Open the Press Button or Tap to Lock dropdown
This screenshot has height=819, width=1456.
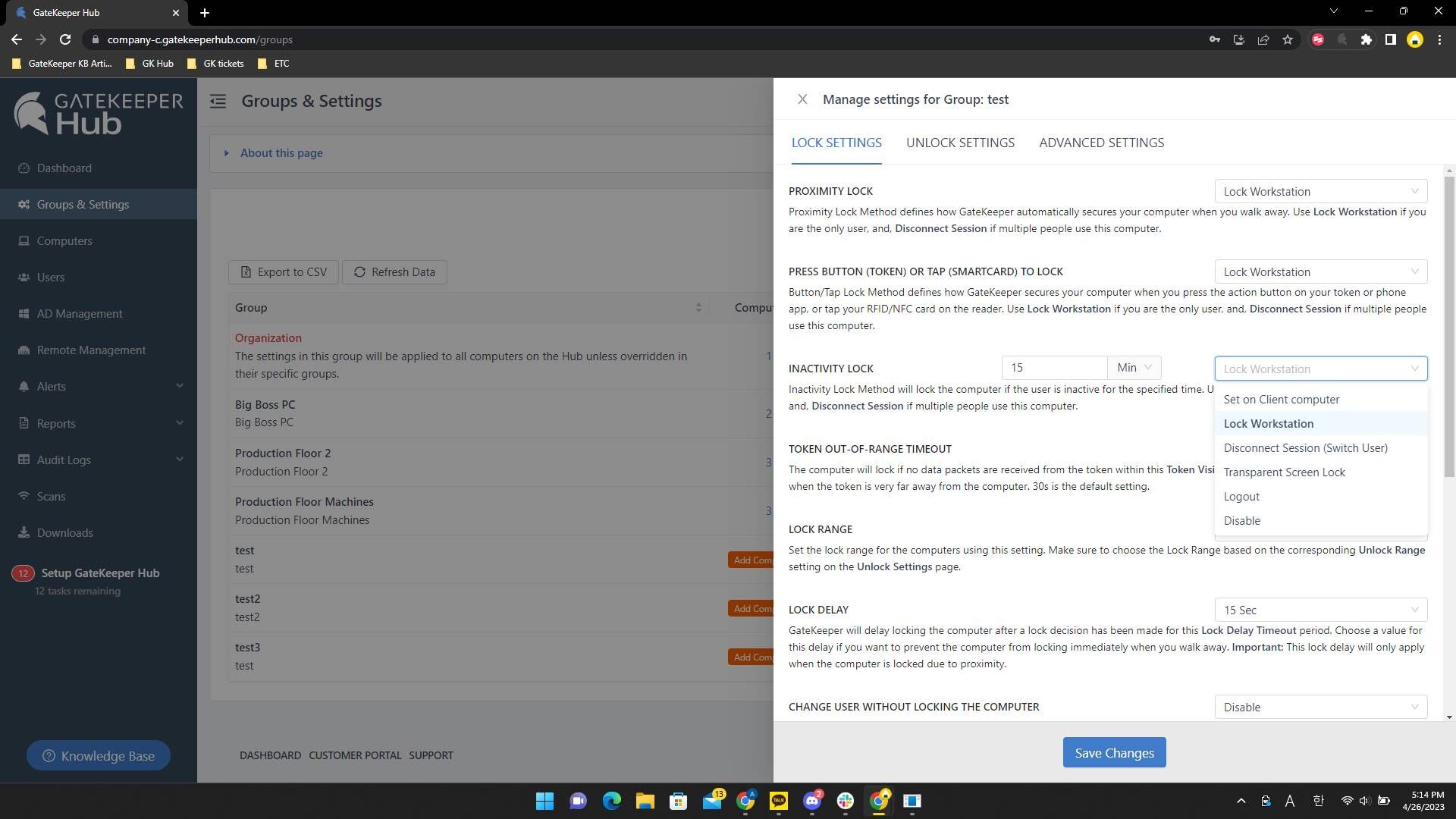tap(1320, 272)
